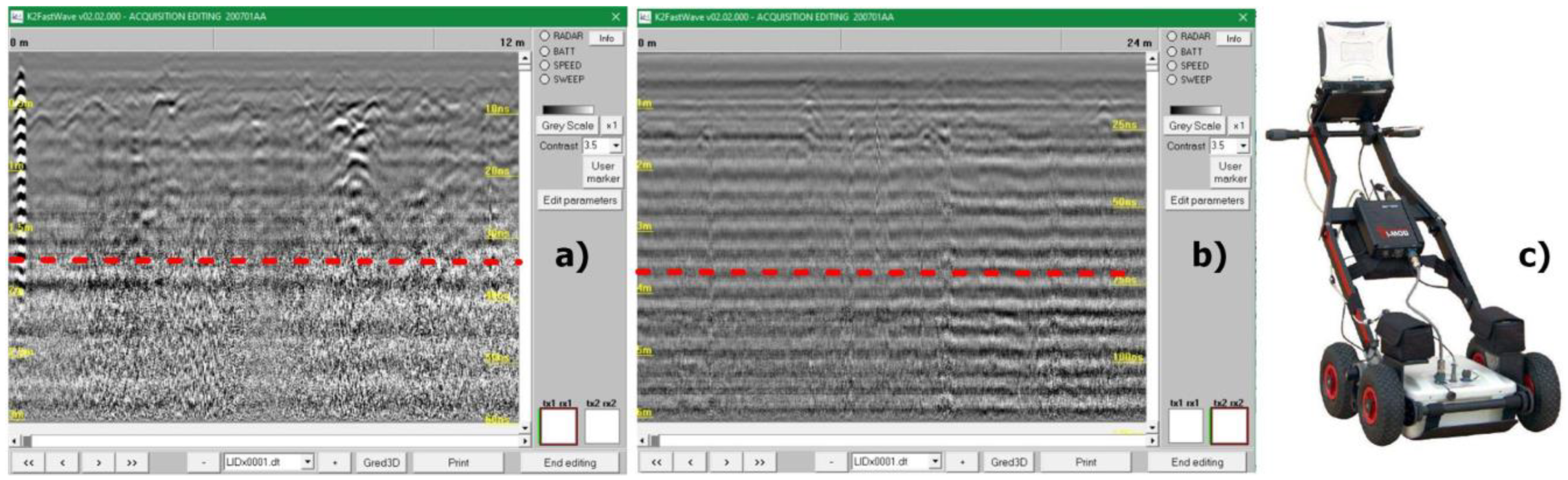1568x480 pixels.
Task: Select tx2 rx2 channel box in right window
Action: [x=1229, y=426]
